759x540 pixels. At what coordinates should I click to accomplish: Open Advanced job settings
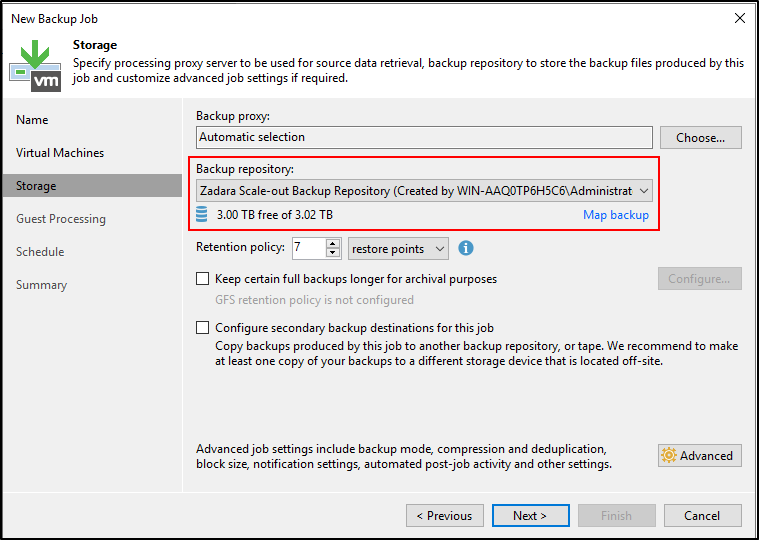click(x=699, y=455)
